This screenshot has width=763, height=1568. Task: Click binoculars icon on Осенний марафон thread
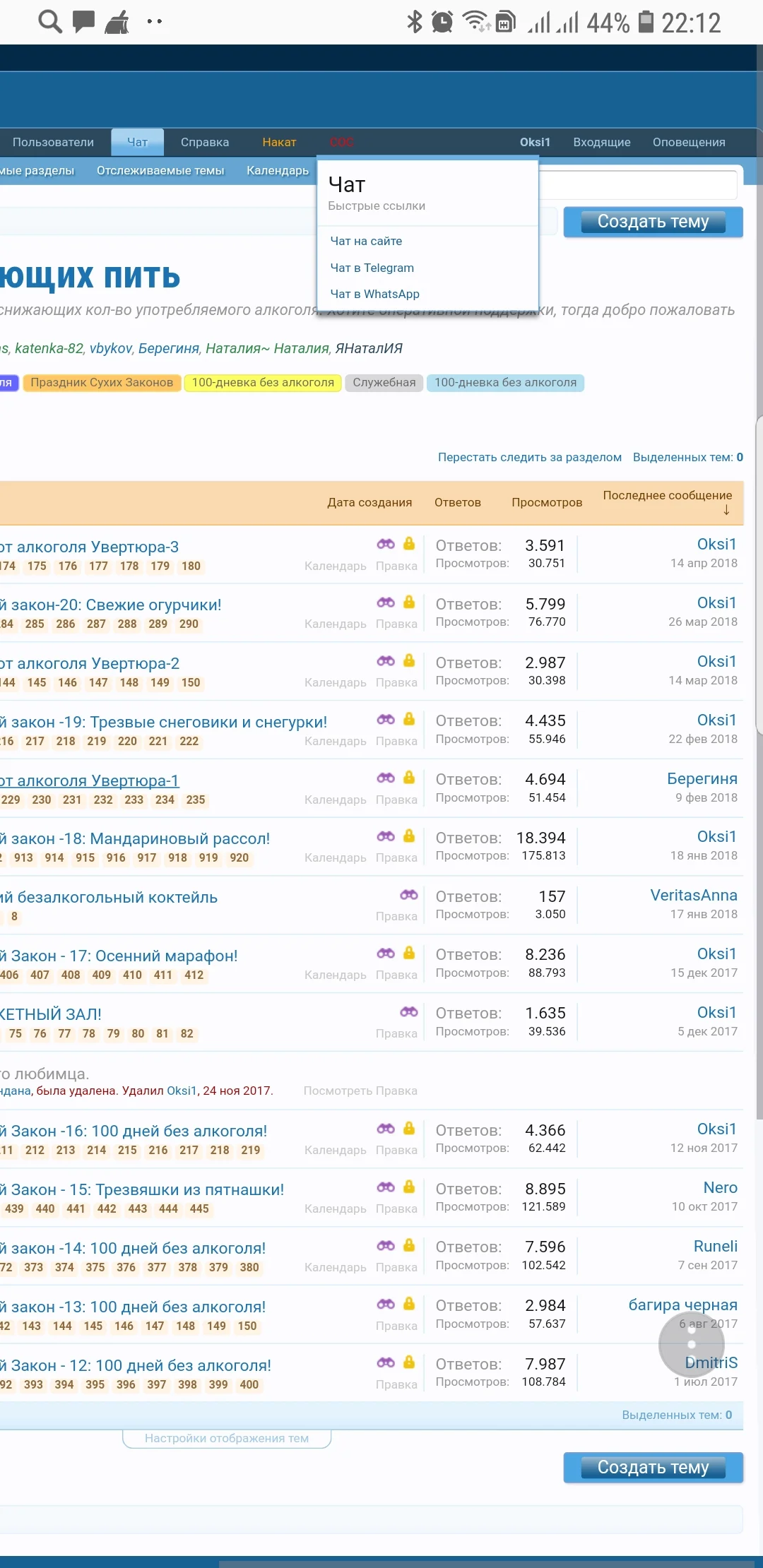[386, 954]
